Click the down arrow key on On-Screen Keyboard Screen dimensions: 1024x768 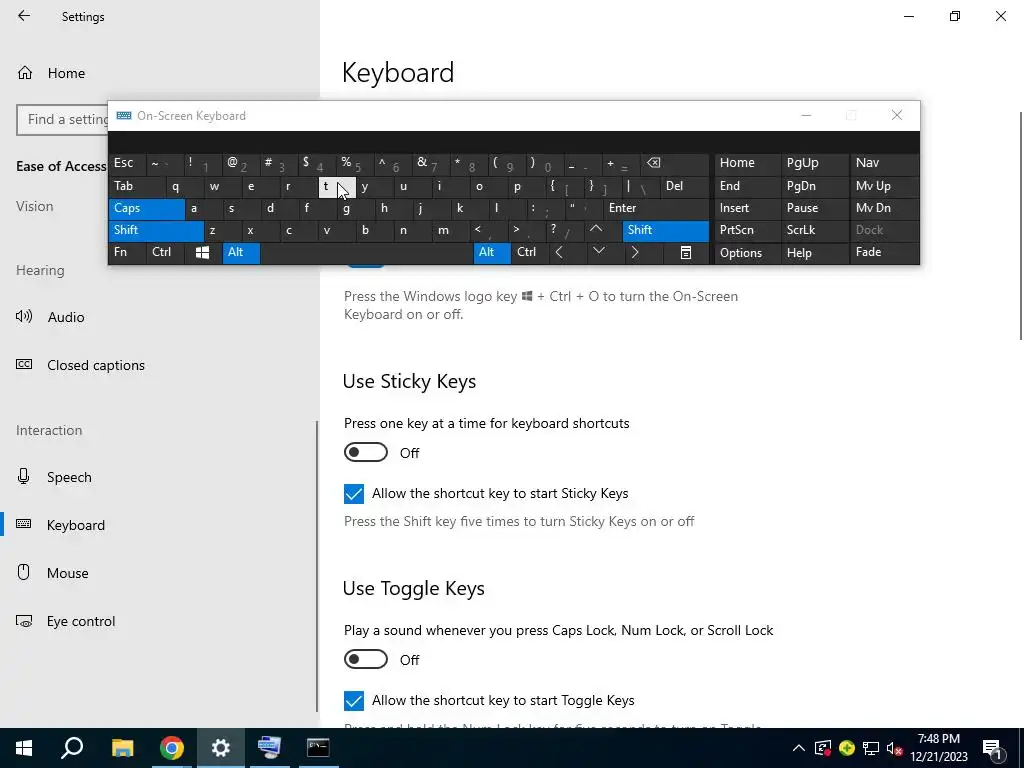click(598, 252)
